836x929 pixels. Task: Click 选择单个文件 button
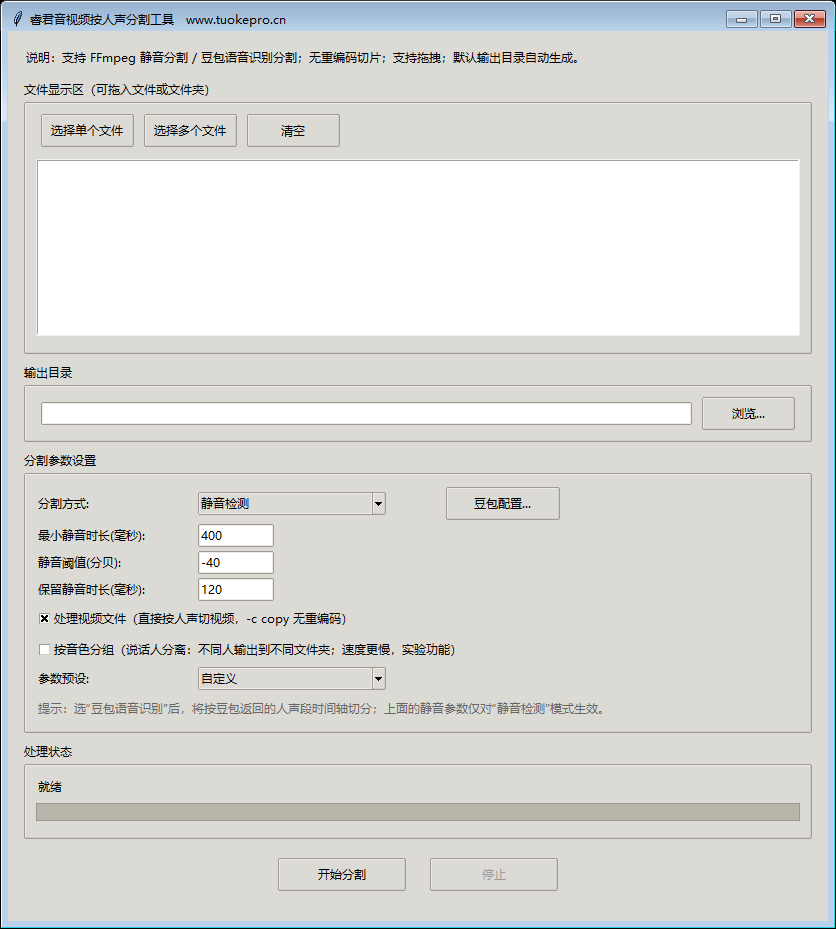[x=87, y=130]
